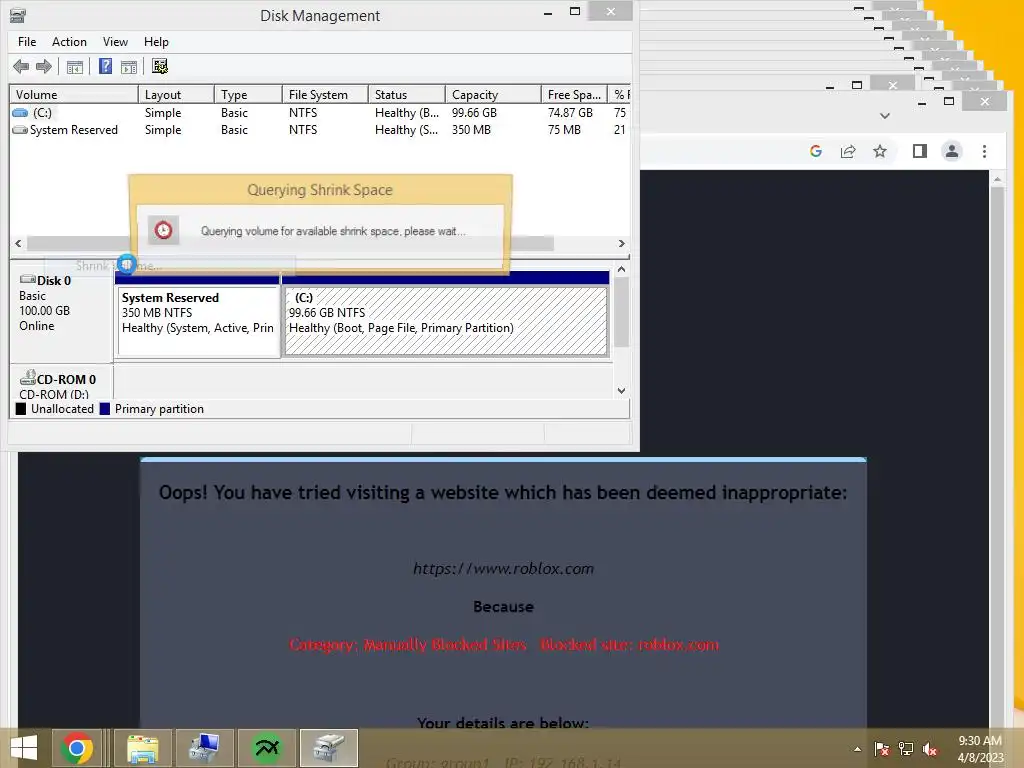Click the https://www.roblox.com blocked URL text
Screen dimensions: 1024x768
[504, 569]
